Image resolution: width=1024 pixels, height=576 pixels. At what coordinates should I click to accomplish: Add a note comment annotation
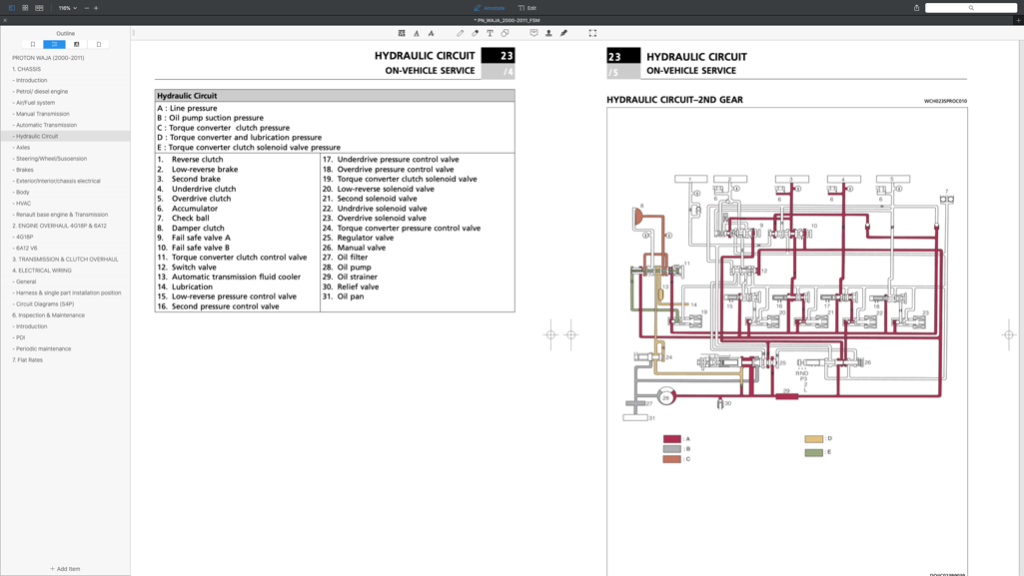point(534,33)
